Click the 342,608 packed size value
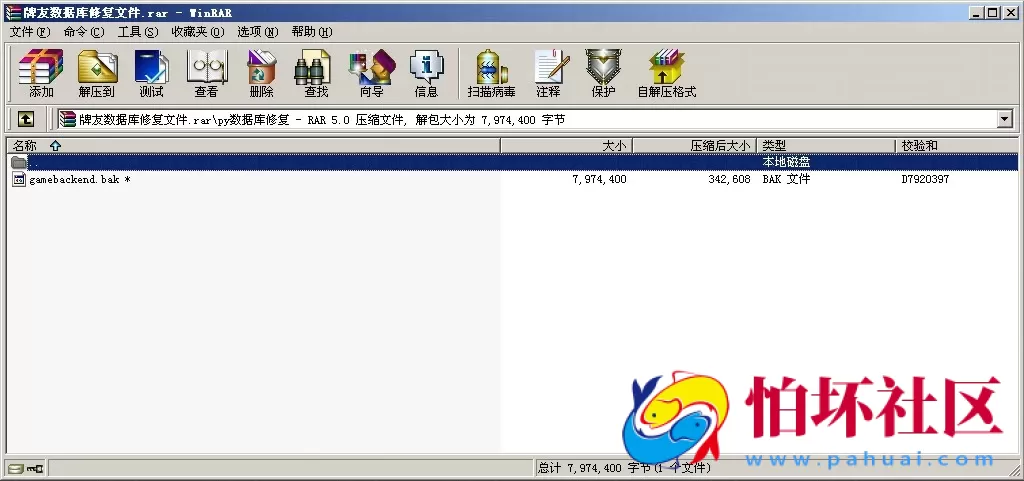This screenshot has height=481, width=1024. 729,179
